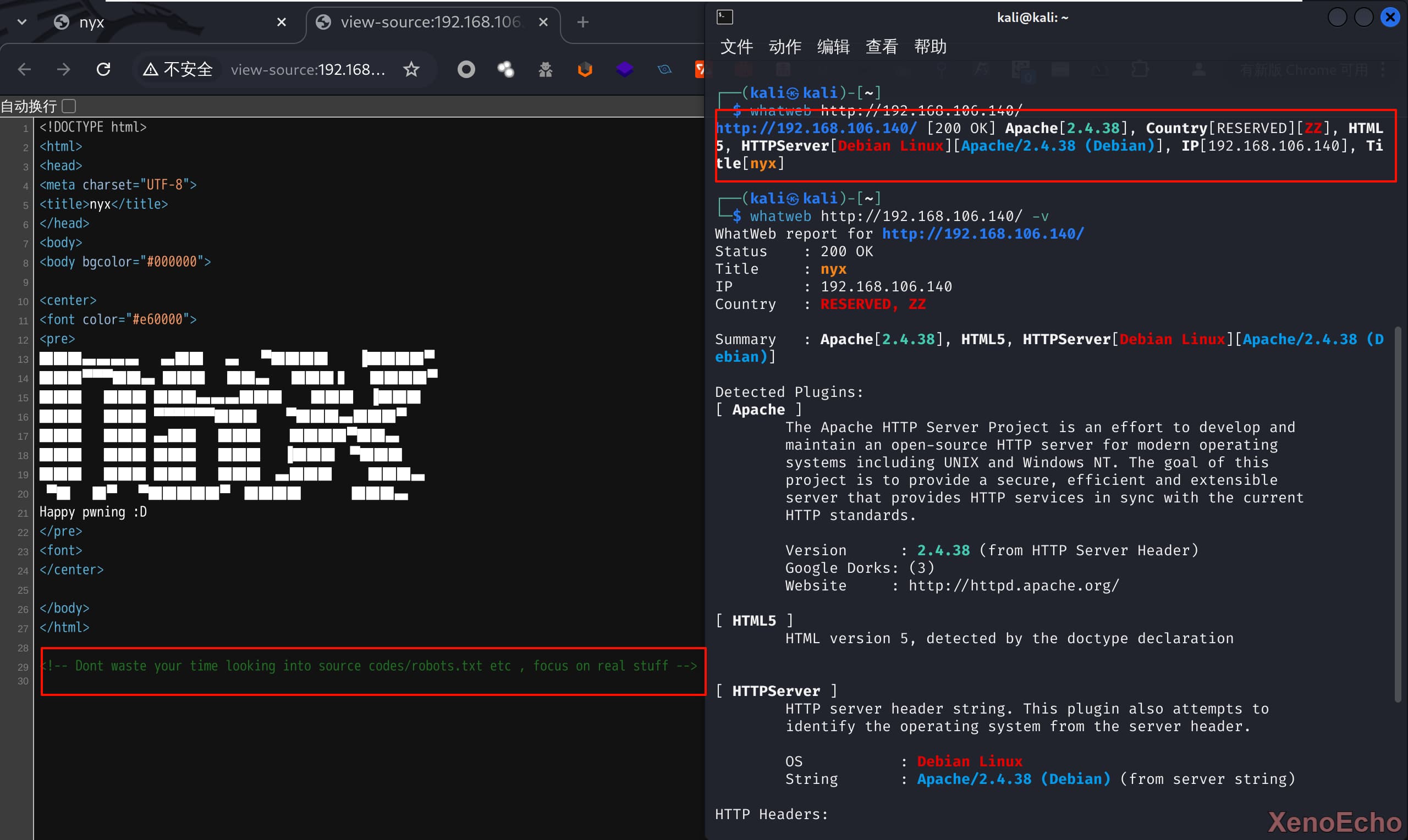Bookmark page with star icon

point(411,70)
